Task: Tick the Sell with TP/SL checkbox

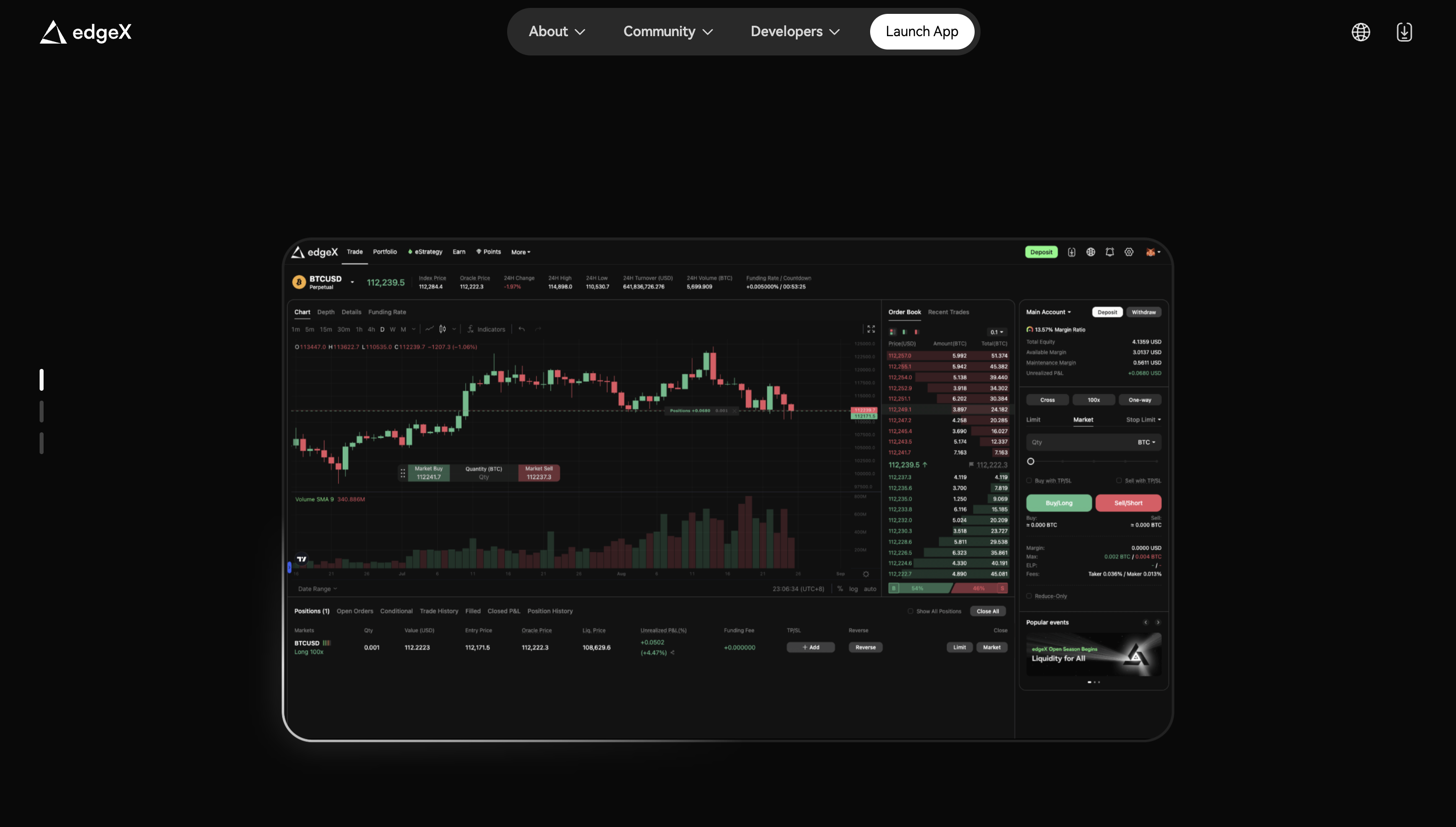Action: point(1119,480)
